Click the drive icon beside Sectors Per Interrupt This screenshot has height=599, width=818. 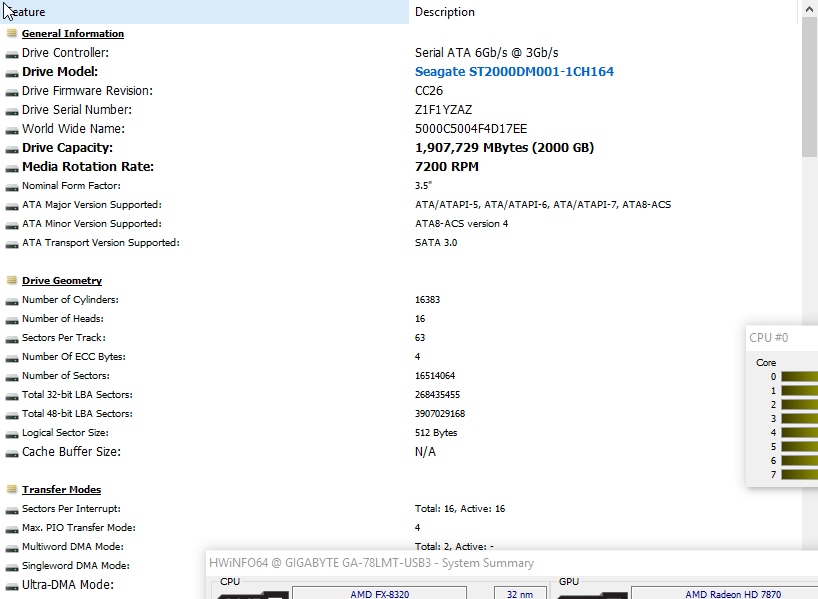pos(11,510)
